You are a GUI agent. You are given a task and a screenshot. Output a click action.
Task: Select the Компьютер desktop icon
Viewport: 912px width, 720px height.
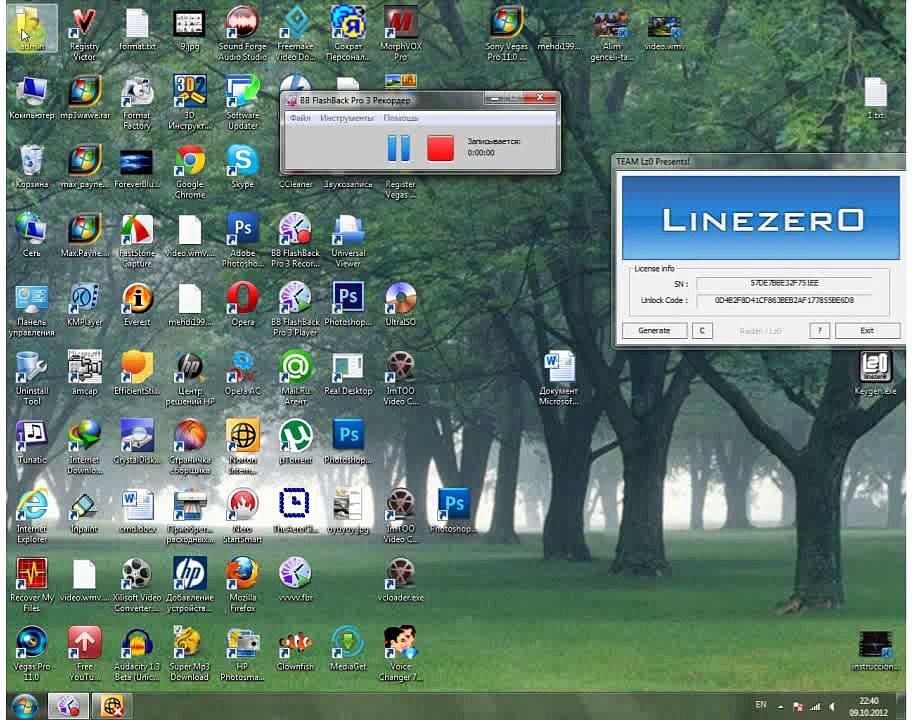[x=31, y=99]
